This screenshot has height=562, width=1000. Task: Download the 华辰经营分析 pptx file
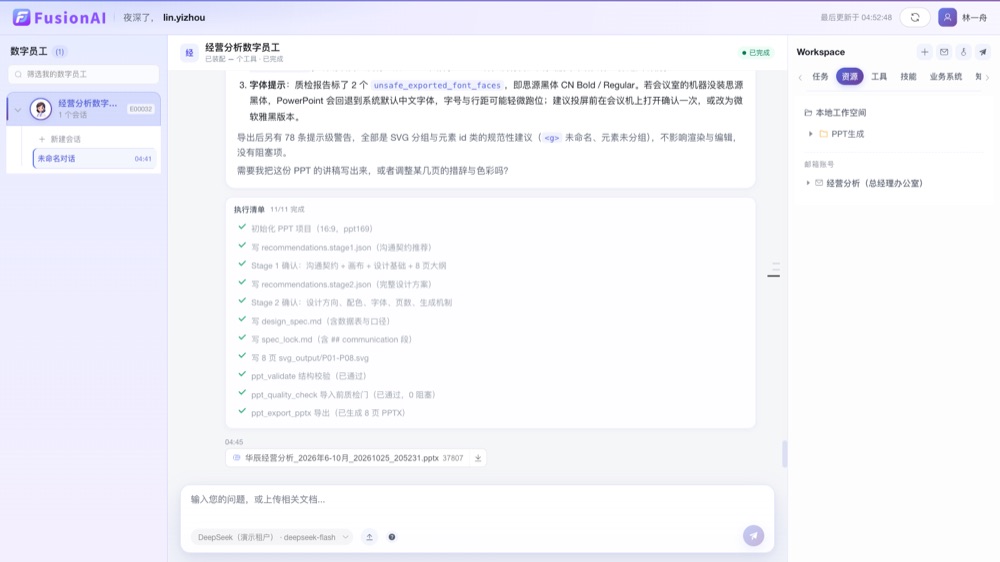point(478,458)
